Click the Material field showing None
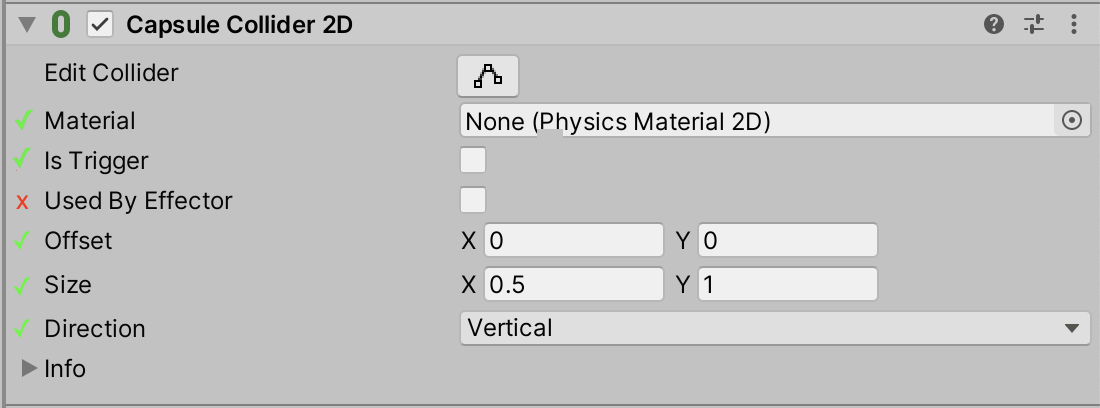 [x=757, y=121]
